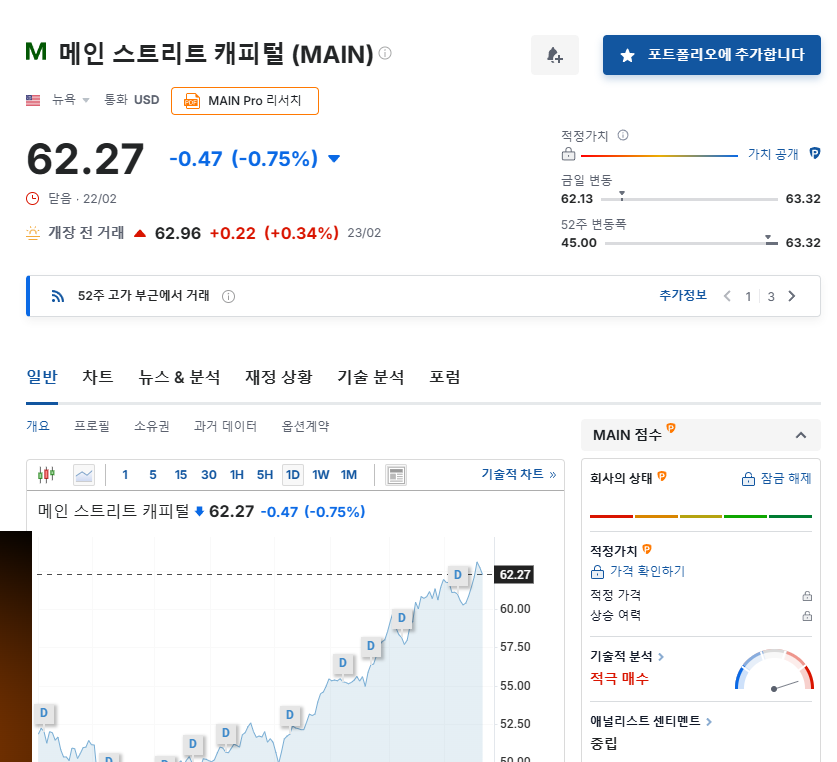Click the clock icon next to 닫음
The image size is (837, 762).
(33, 199)
